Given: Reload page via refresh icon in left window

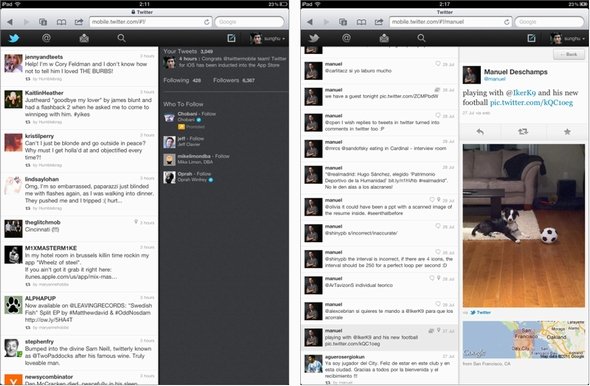Looking at the screenshot, I should coord(207,22).
